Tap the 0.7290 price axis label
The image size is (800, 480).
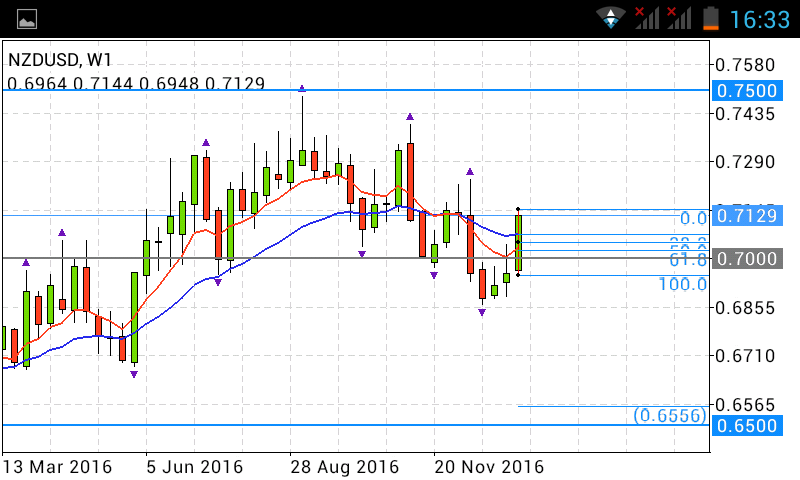point(745,162)
